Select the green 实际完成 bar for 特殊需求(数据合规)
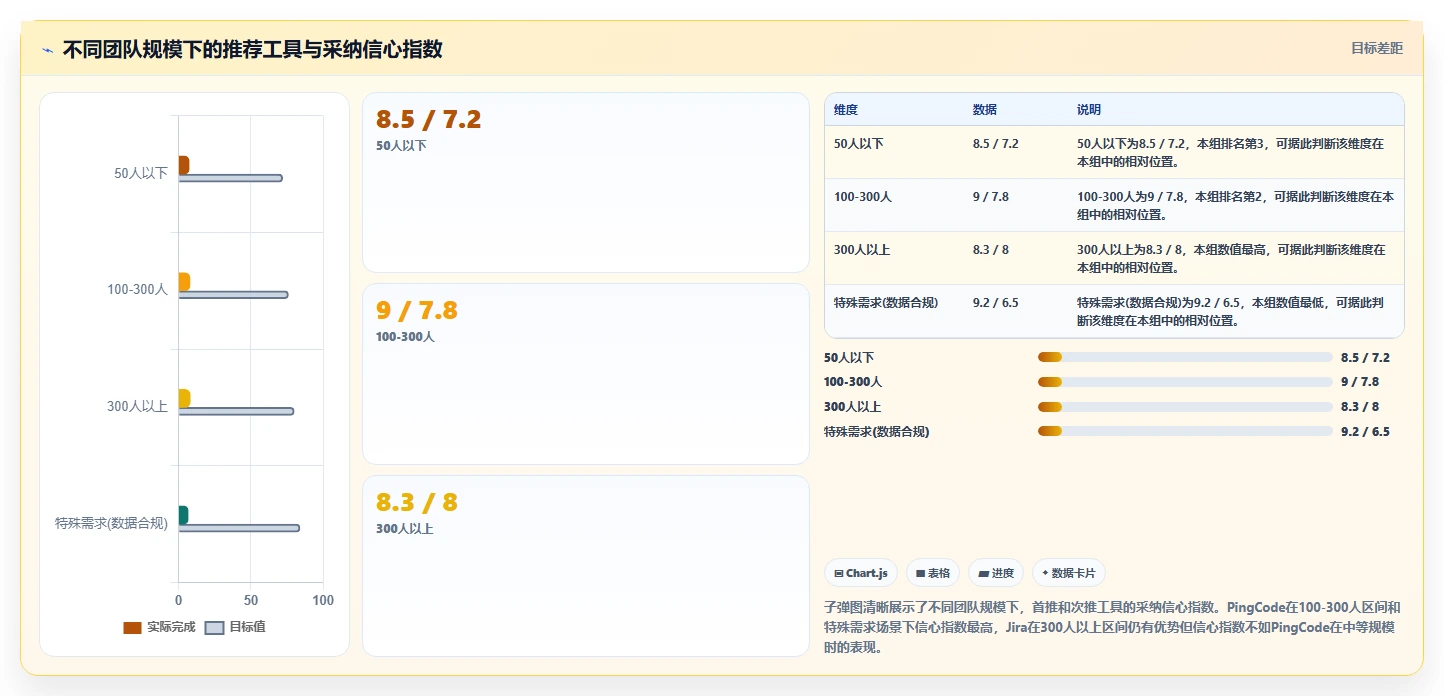This screenshot has width=1444, height=696. tap(183, 515)
